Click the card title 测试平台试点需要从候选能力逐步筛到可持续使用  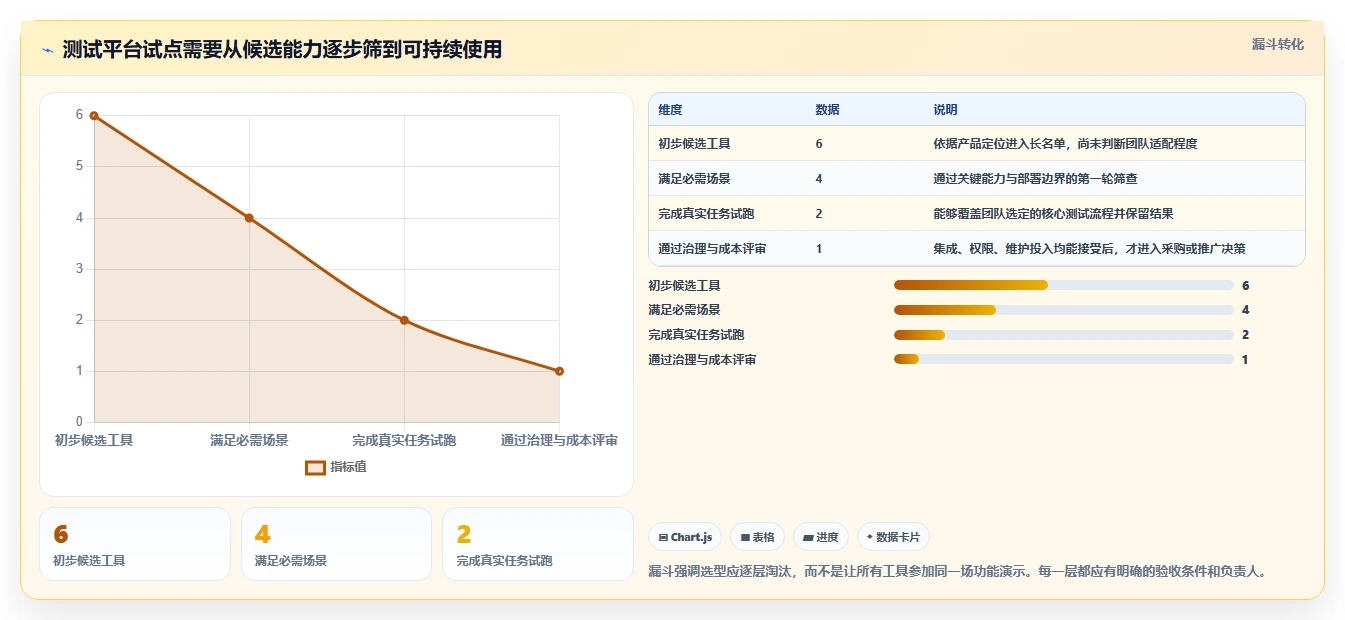[x=282, y=49]
